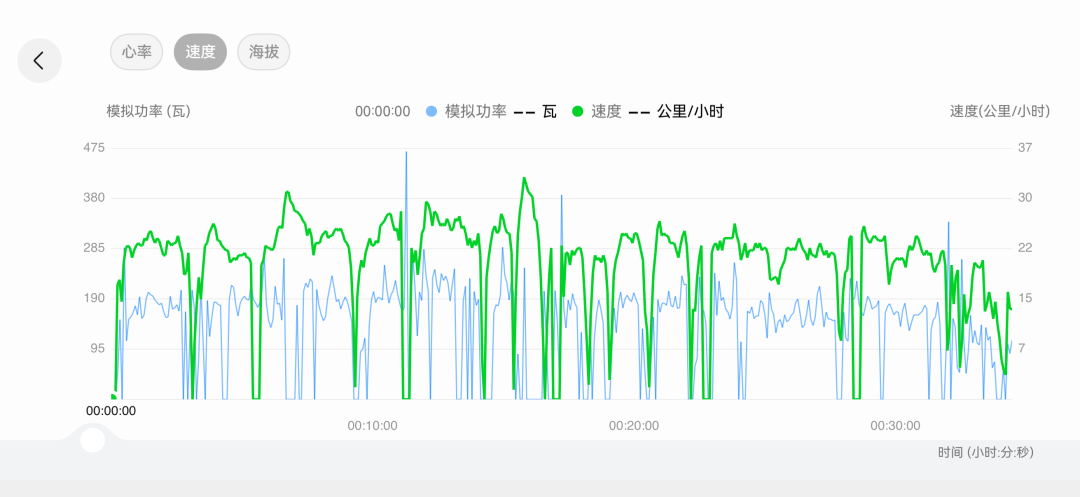Toggle the 速度 series legend label
Image resolution: width=1080 pixels, height=497 pixels.
[x=606, y=111]
